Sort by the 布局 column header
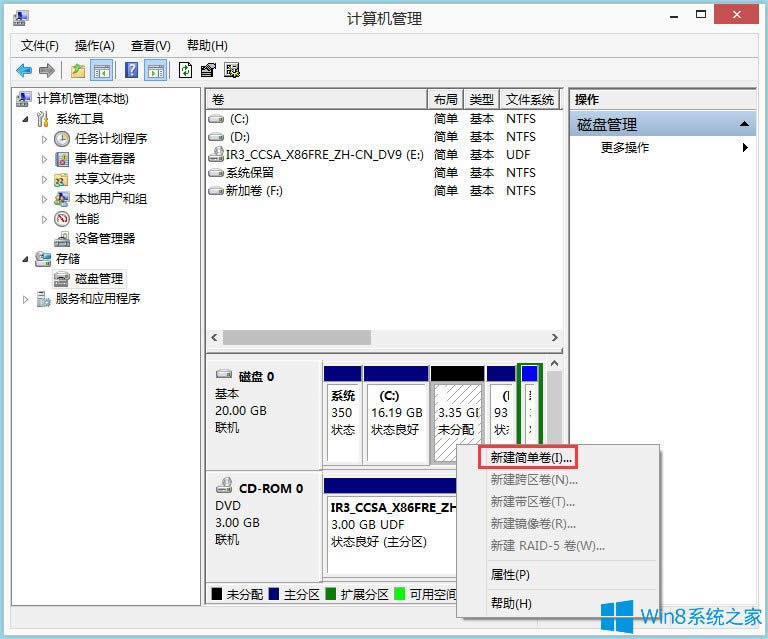Viewport: 768px width, 639px height. (x=446, y=99)
